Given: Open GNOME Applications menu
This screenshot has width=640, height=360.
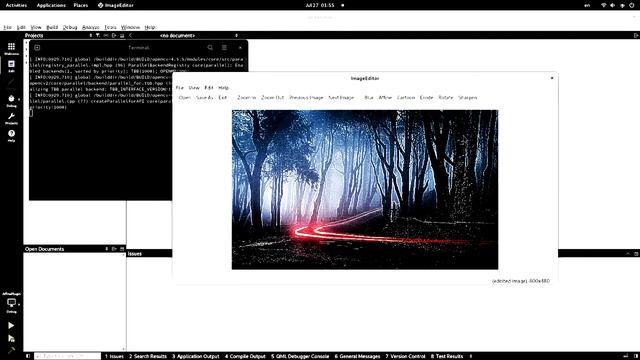Looking at the screenshot, I should 51,5.
